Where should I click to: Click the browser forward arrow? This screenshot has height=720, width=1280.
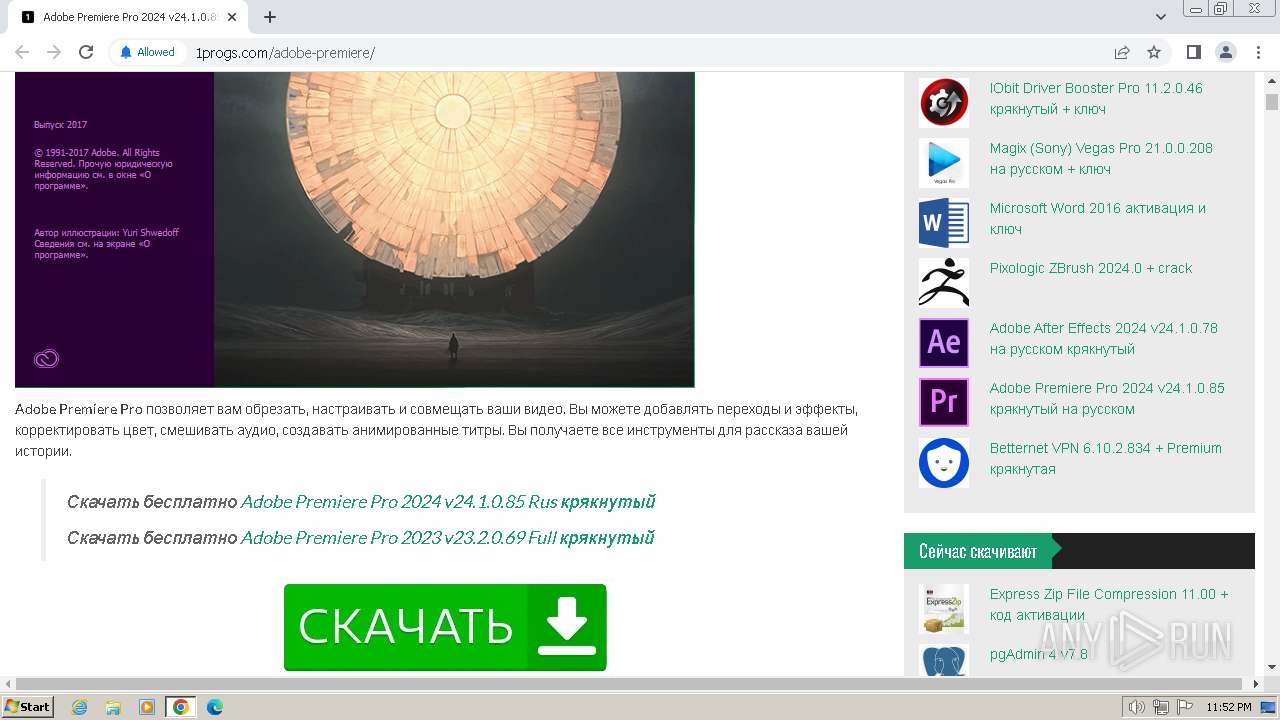(54, 52)
